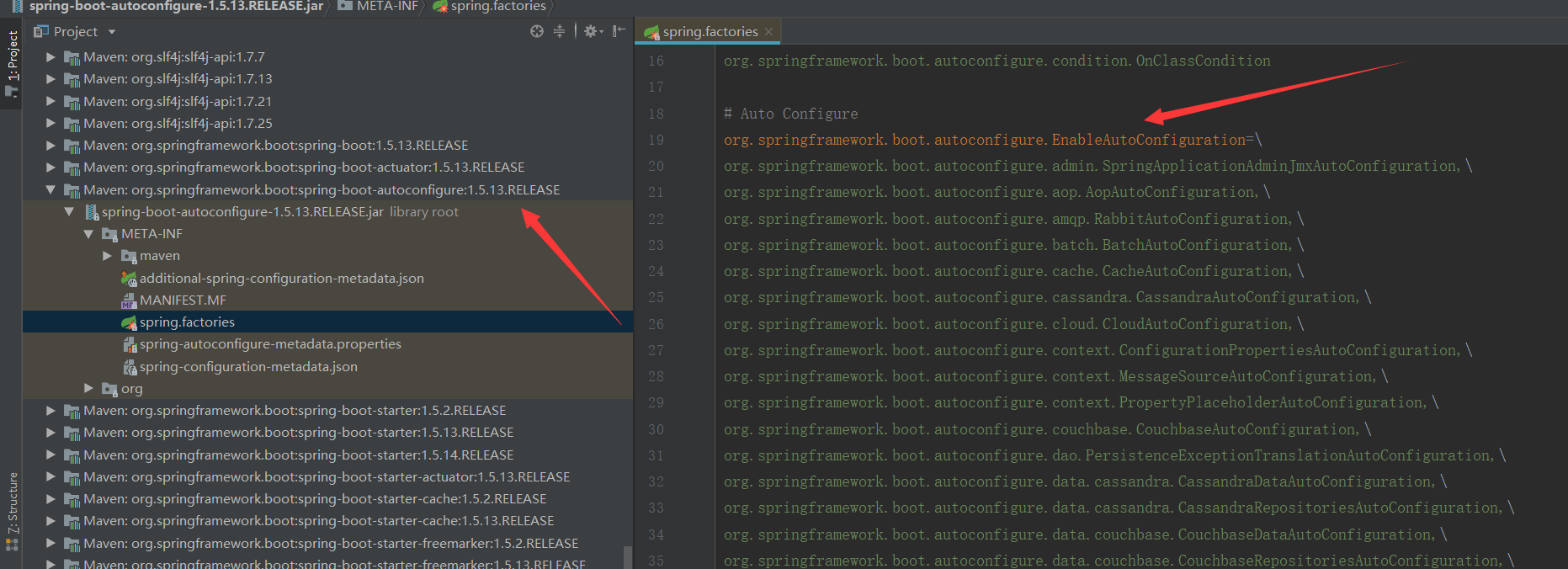Select spring-boot-starter-actuator:1.5.13.RELEASE entry

click(x=327, y=476)
